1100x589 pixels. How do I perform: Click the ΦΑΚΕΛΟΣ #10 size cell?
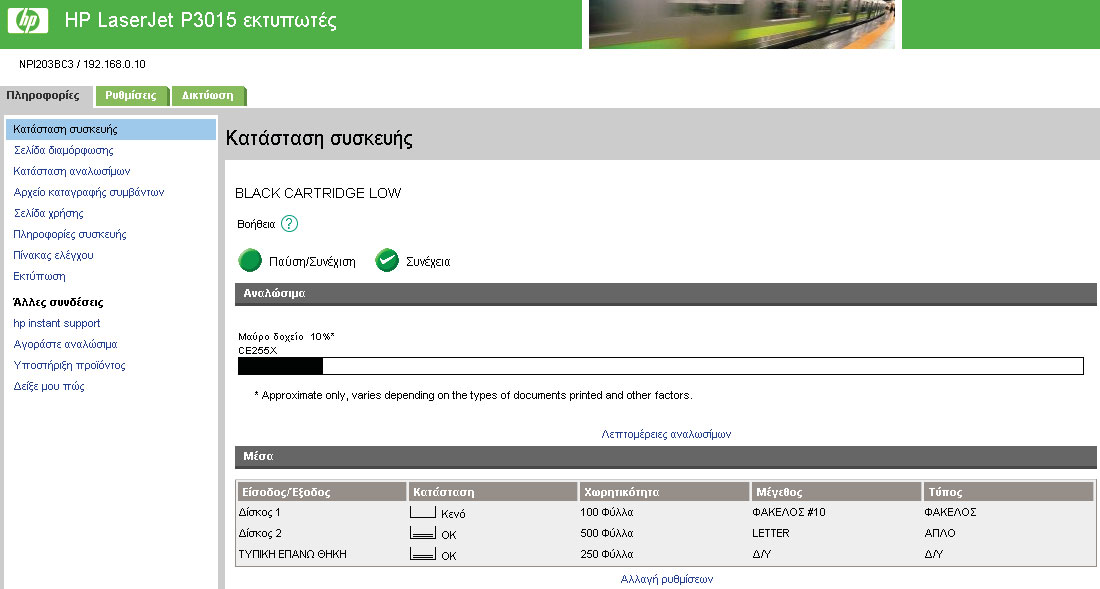pyautogui.click(x=789, y=513)
